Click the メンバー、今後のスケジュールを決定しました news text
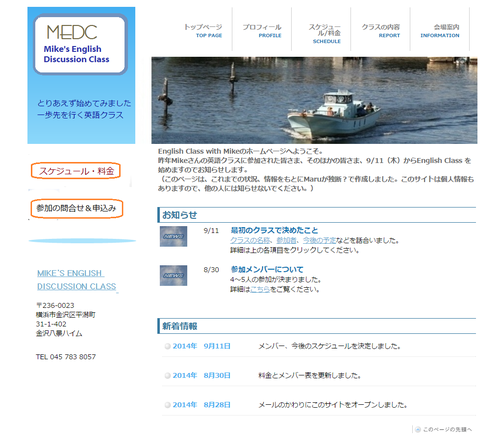500x441 pixels. click(329, 346)
